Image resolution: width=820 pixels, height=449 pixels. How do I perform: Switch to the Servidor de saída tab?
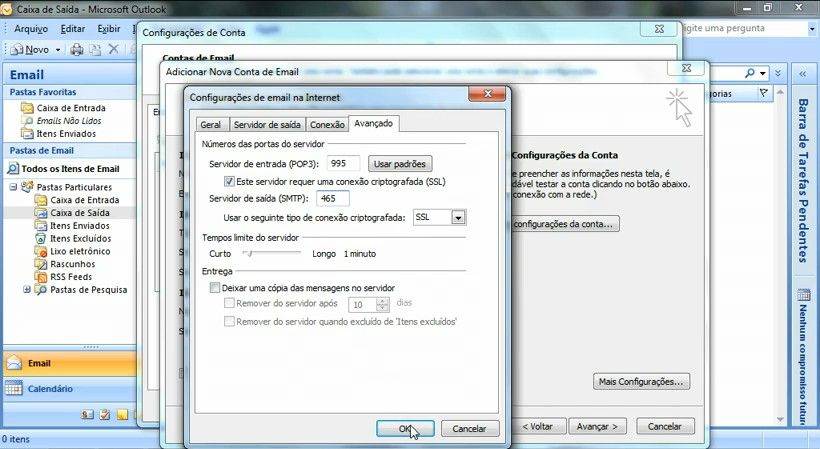[x=266, y=125]
